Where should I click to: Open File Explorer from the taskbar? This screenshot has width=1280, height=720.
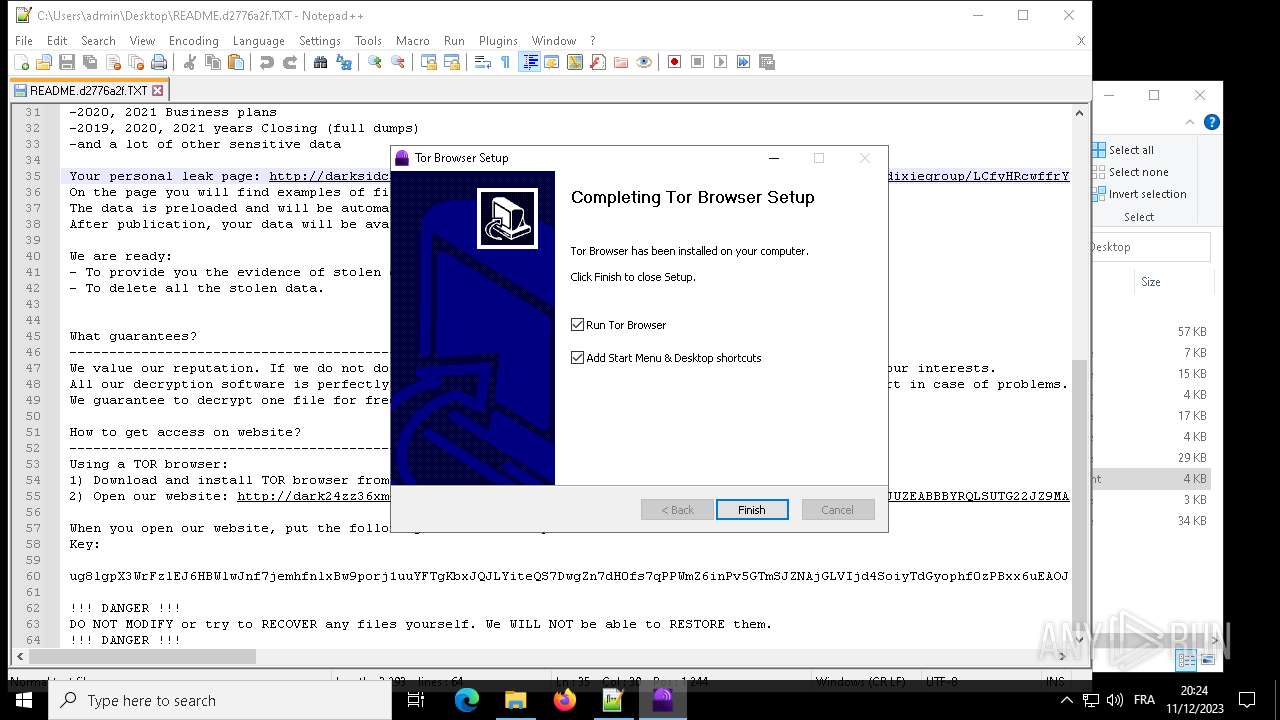tap(516, 700)
